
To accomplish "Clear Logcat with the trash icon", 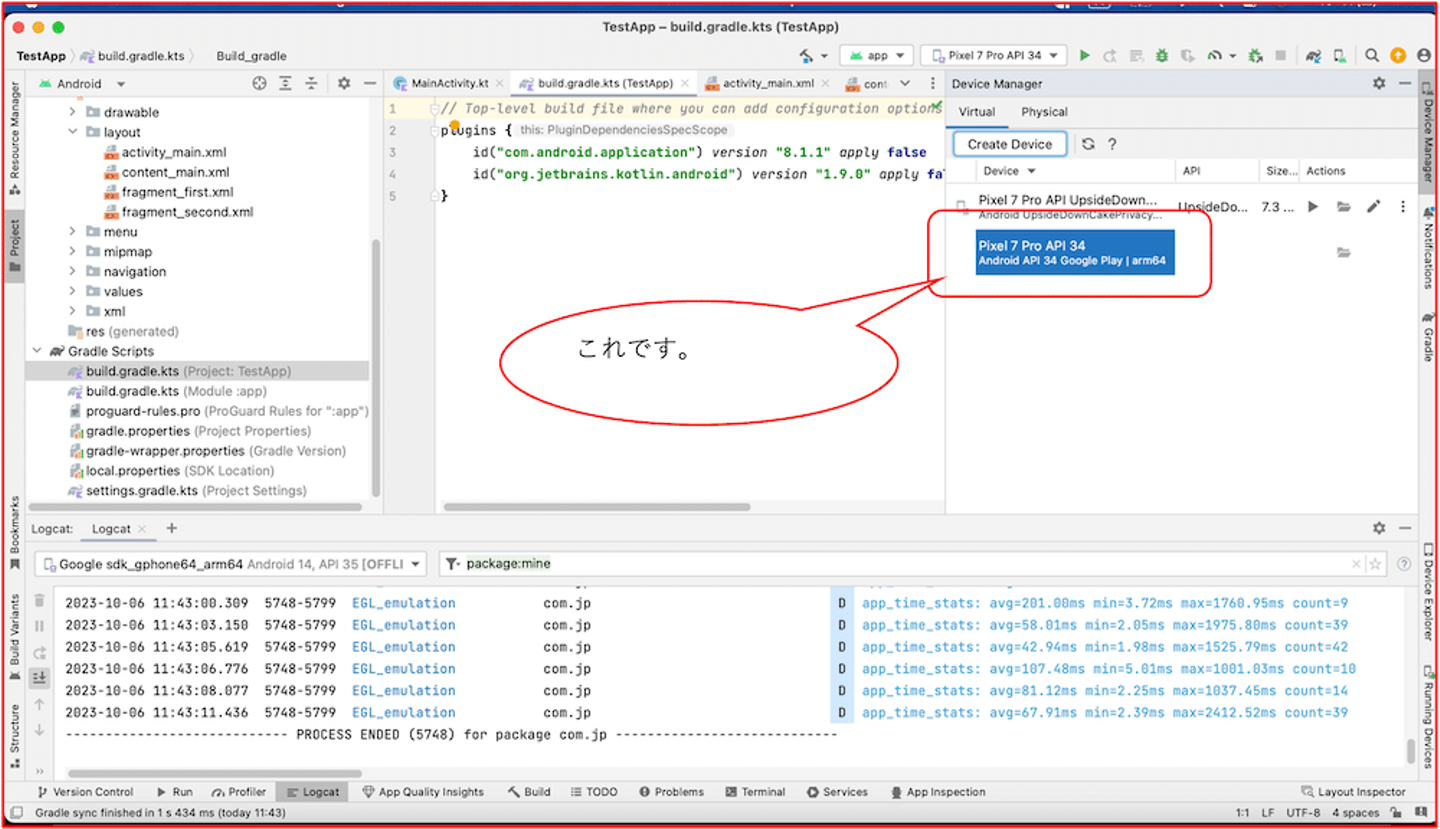I will point(40,602).
